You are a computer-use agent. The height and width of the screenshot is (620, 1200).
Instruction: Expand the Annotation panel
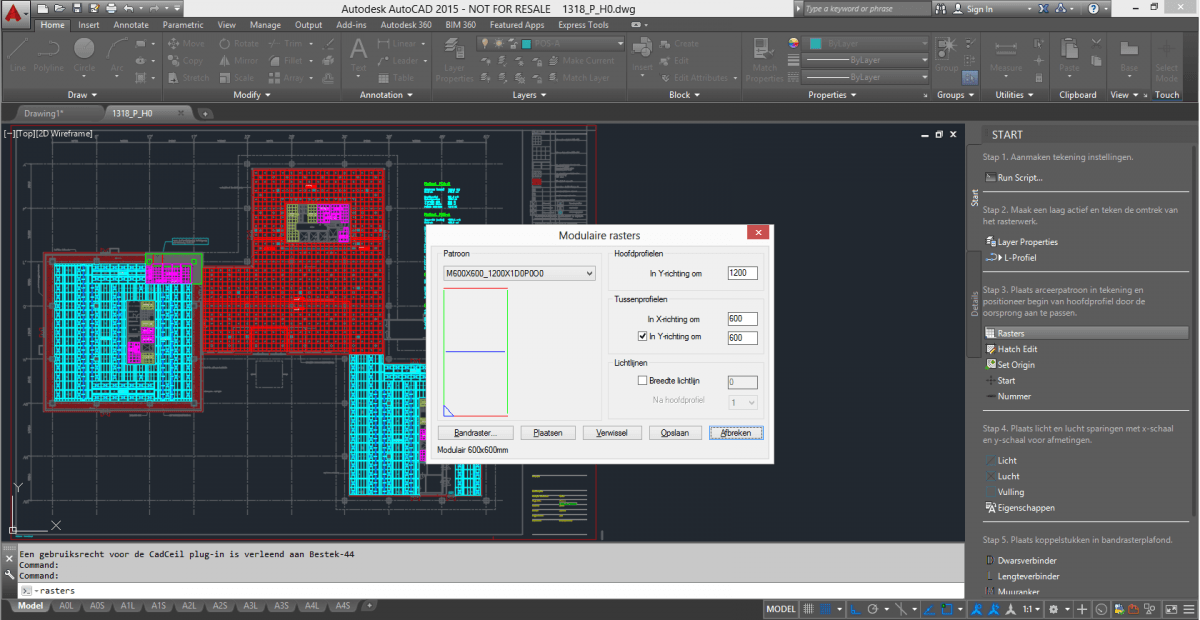[x=386, y=95]
